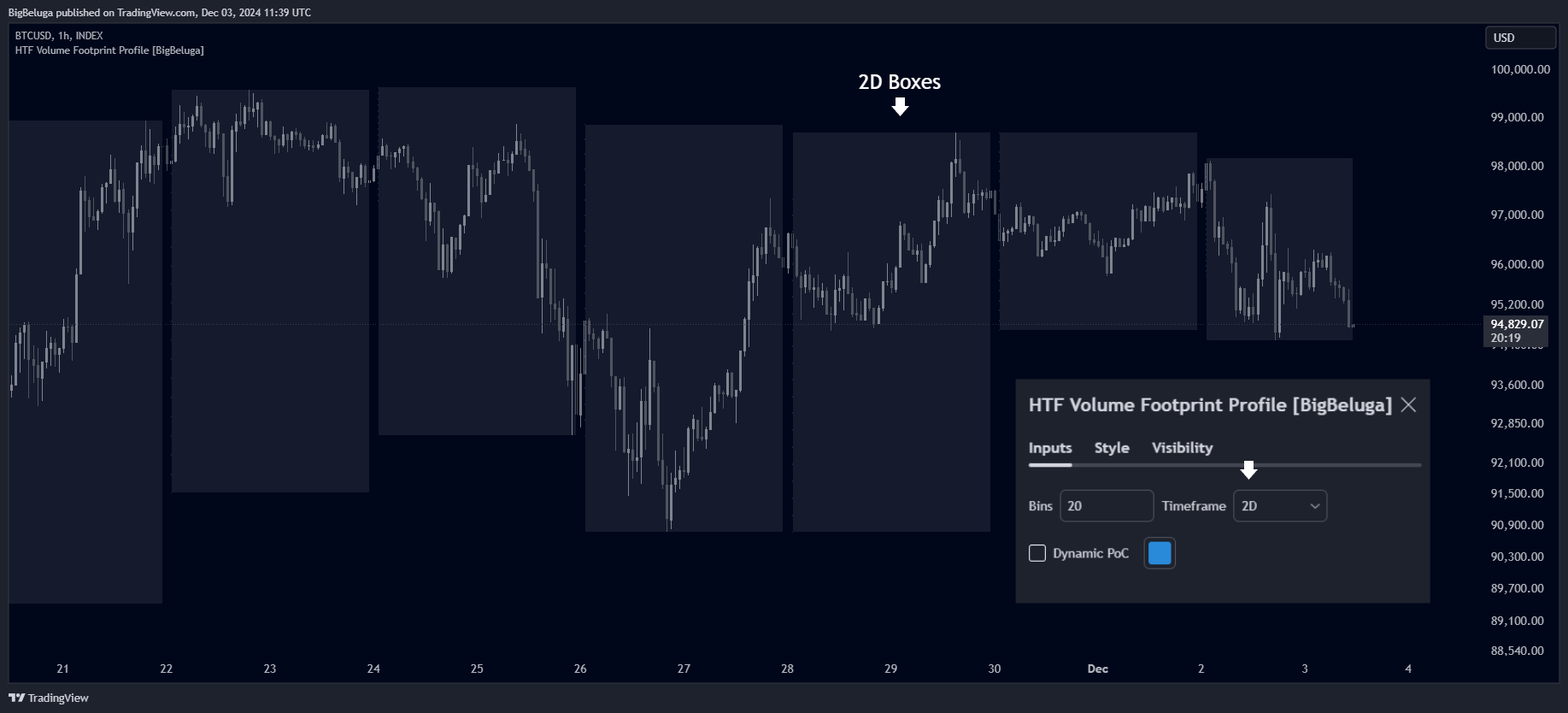Click the Bins input field
Screen dimensions: 1568x713
click(x=1107, y=506)
